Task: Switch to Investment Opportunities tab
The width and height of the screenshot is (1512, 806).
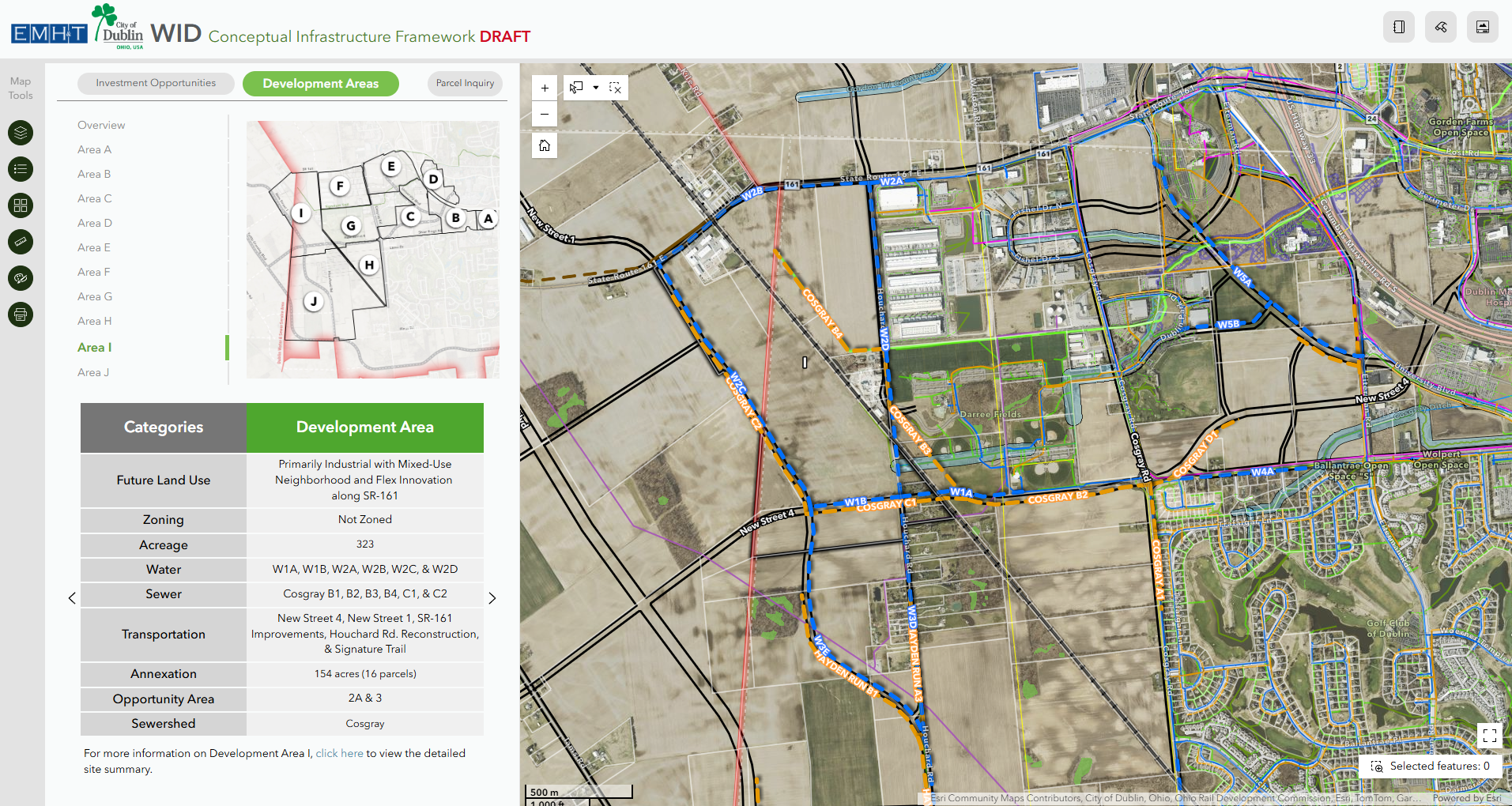Action: pyautogui.click(x=156, y=83)
